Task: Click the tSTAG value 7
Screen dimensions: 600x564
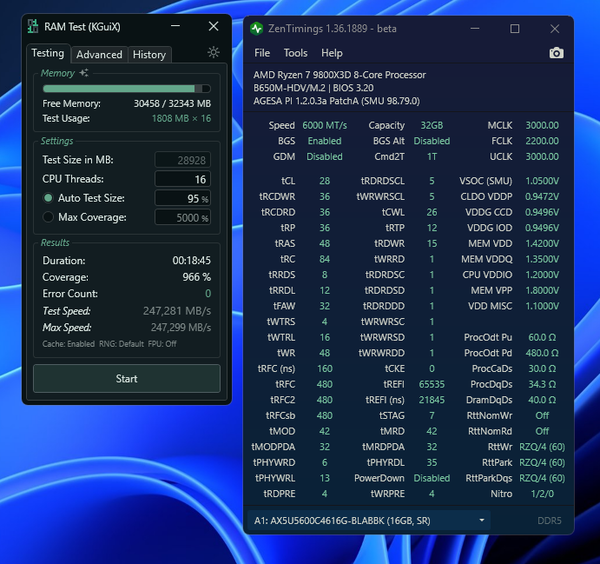Action: (432, 416)
